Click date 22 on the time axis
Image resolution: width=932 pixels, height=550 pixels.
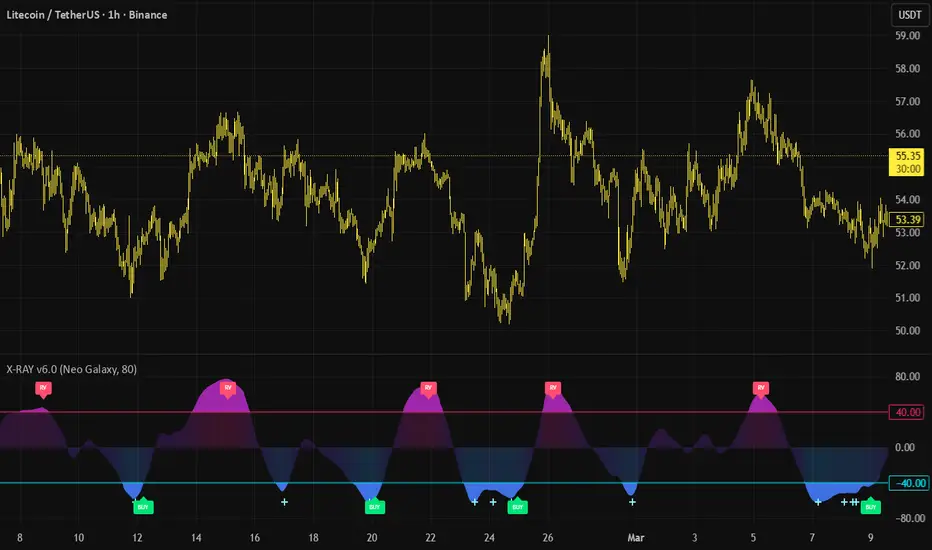click(x=430, y=538)
